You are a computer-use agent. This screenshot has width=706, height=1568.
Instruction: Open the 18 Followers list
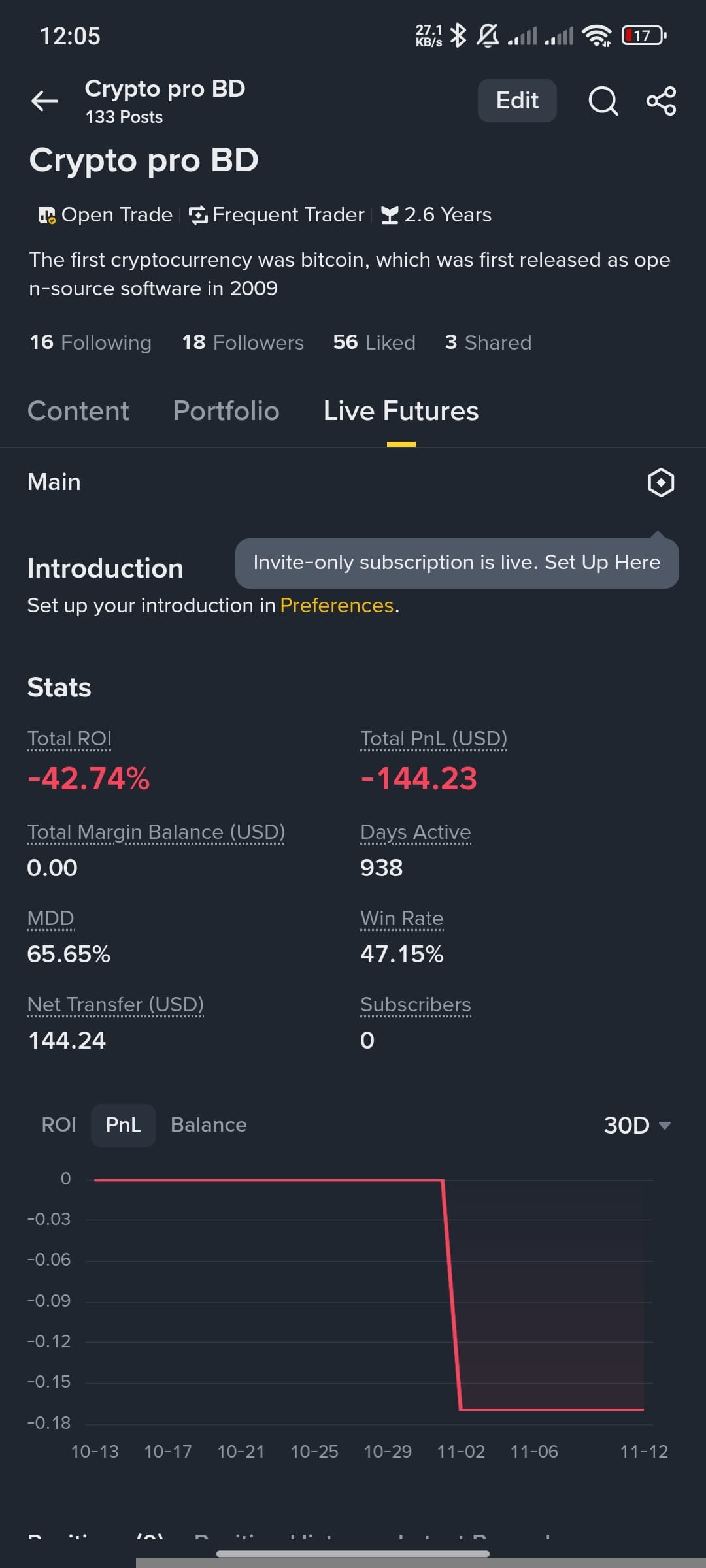[243, 342]
